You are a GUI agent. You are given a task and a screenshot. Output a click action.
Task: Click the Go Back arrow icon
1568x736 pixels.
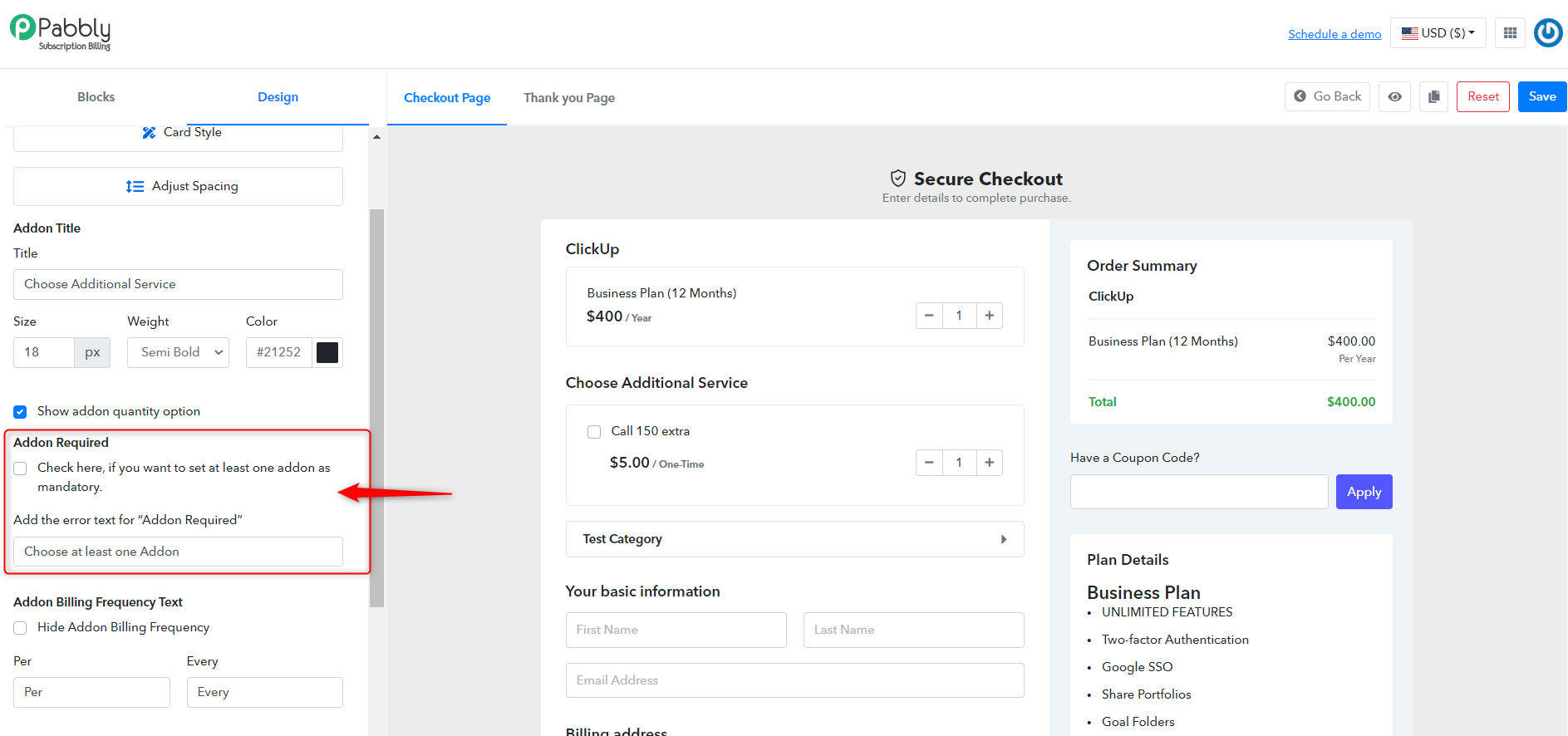coord(1300,96)
